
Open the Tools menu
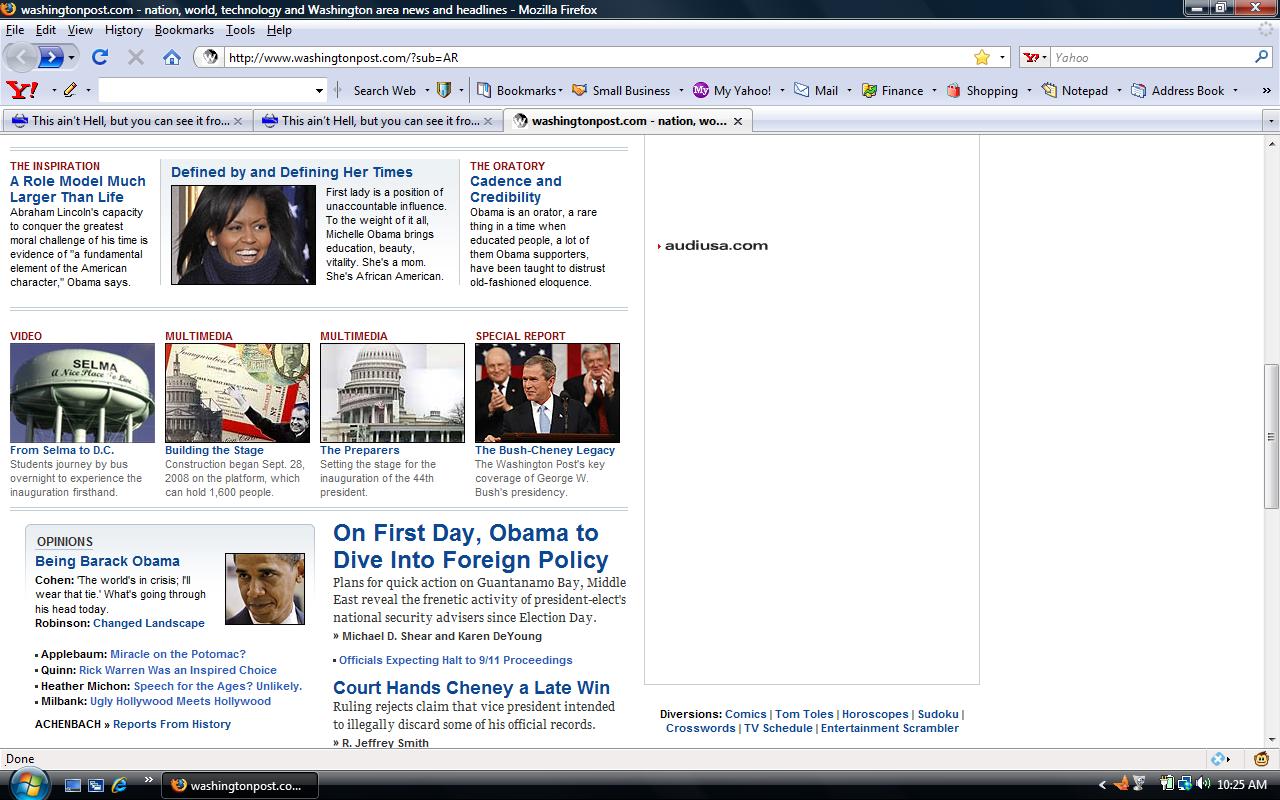coord(240,30)
